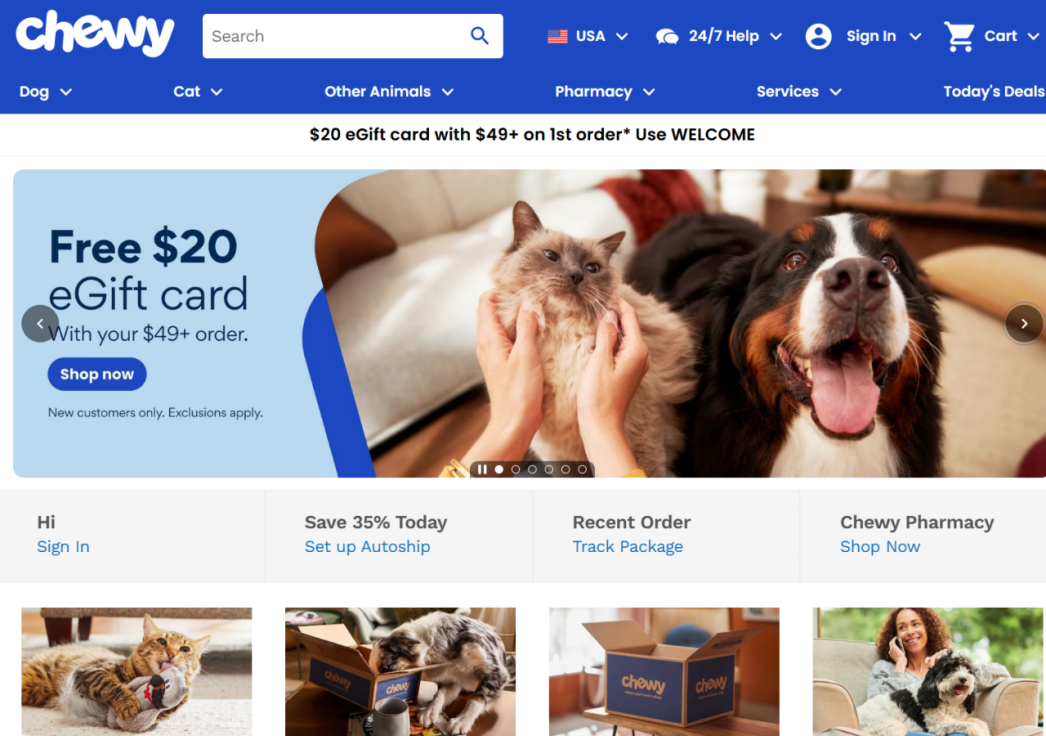Go to the previous carousel slide arrow
Viewport: 1046px width, 736px height.
point(40,324)
